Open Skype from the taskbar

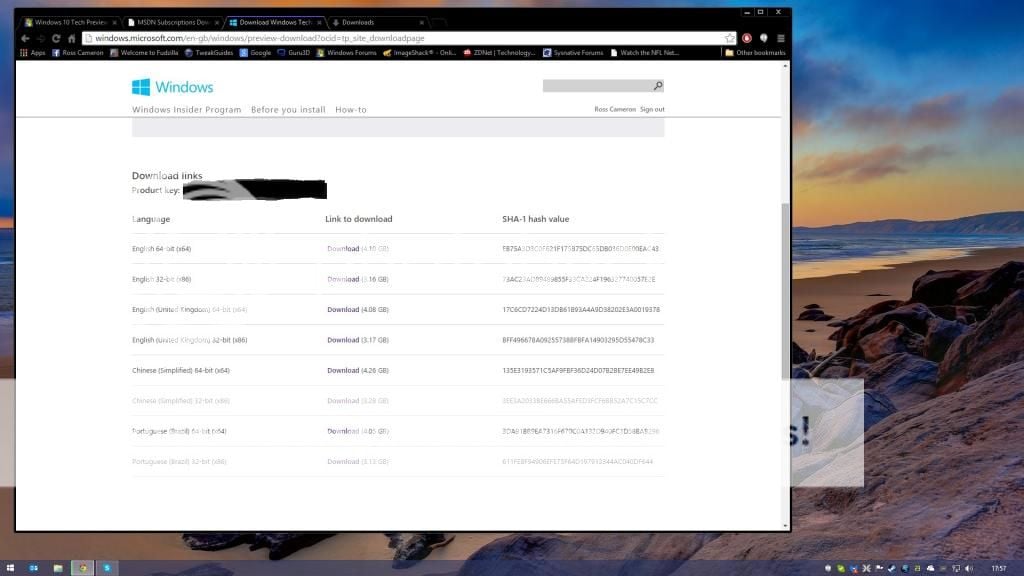coord(106,568)
